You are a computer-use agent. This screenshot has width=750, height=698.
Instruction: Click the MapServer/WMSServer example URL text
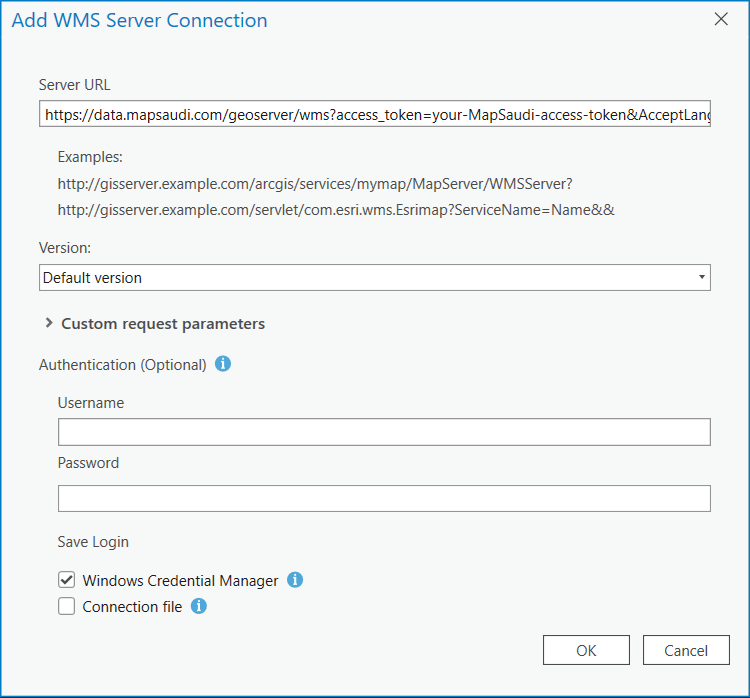[x=314, y=183]
